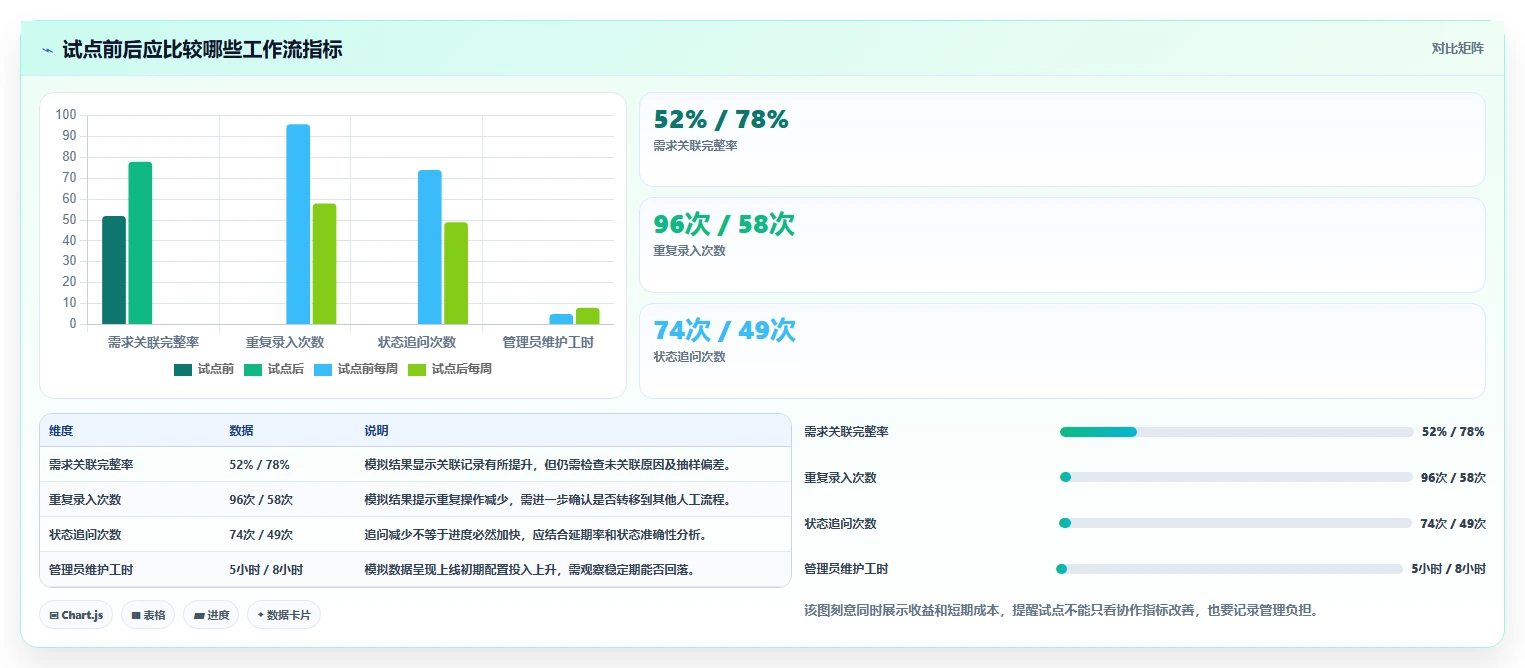Click the 需求关联完整率 progress bar
1525x668 pixels.
pos(1236,432)
